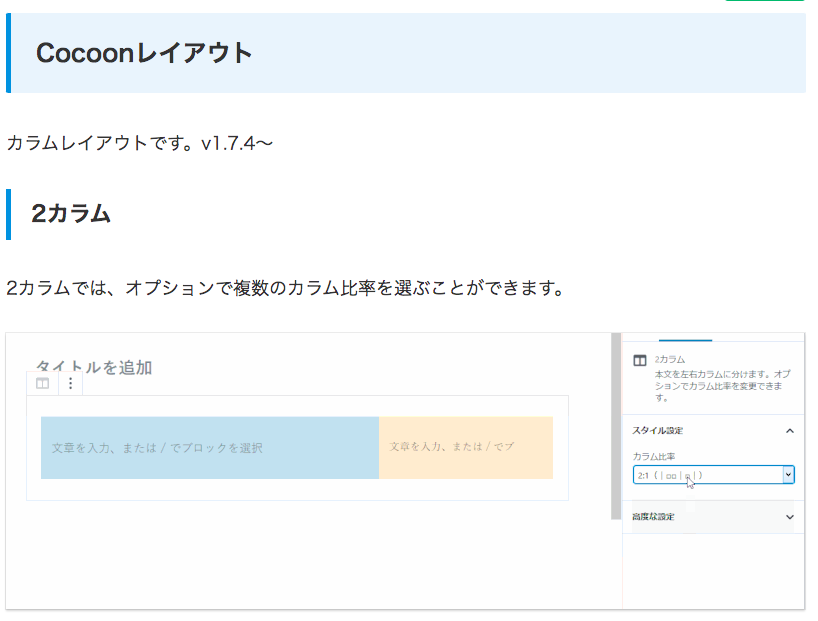Click the 2カラム section heading
The image size is (818, 621).
(71, 214)
